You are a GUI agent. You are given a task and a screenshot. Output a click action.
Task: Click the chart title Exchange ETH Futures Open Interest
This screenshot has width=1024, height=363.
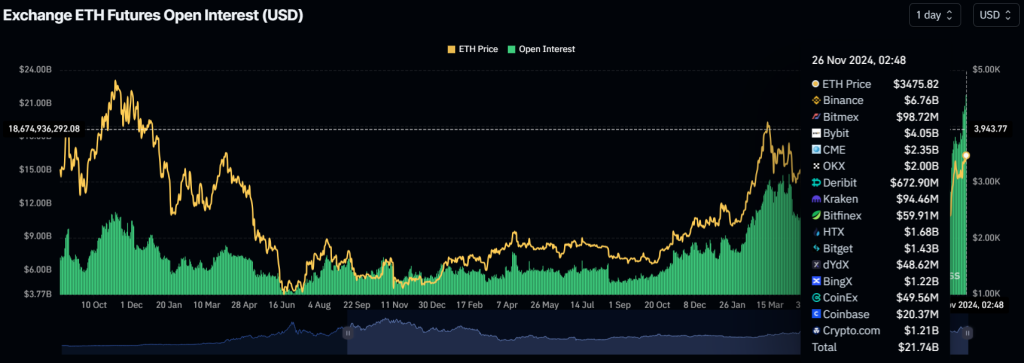tap(153, 16)
